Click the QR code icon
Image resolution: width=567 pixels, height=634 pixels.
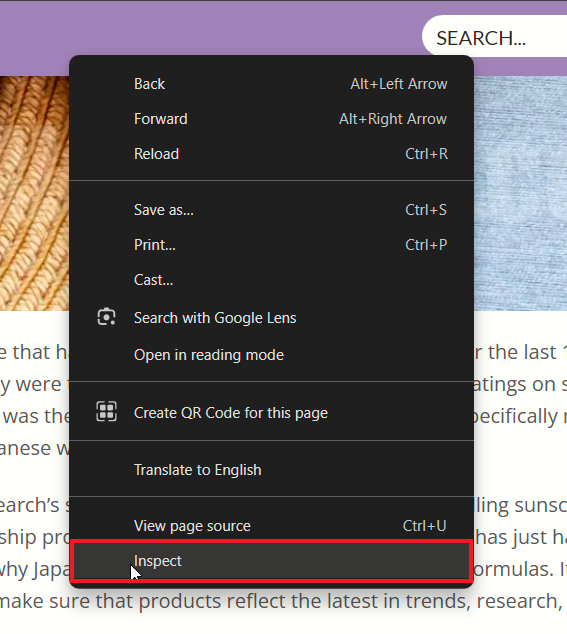(106, 412)
